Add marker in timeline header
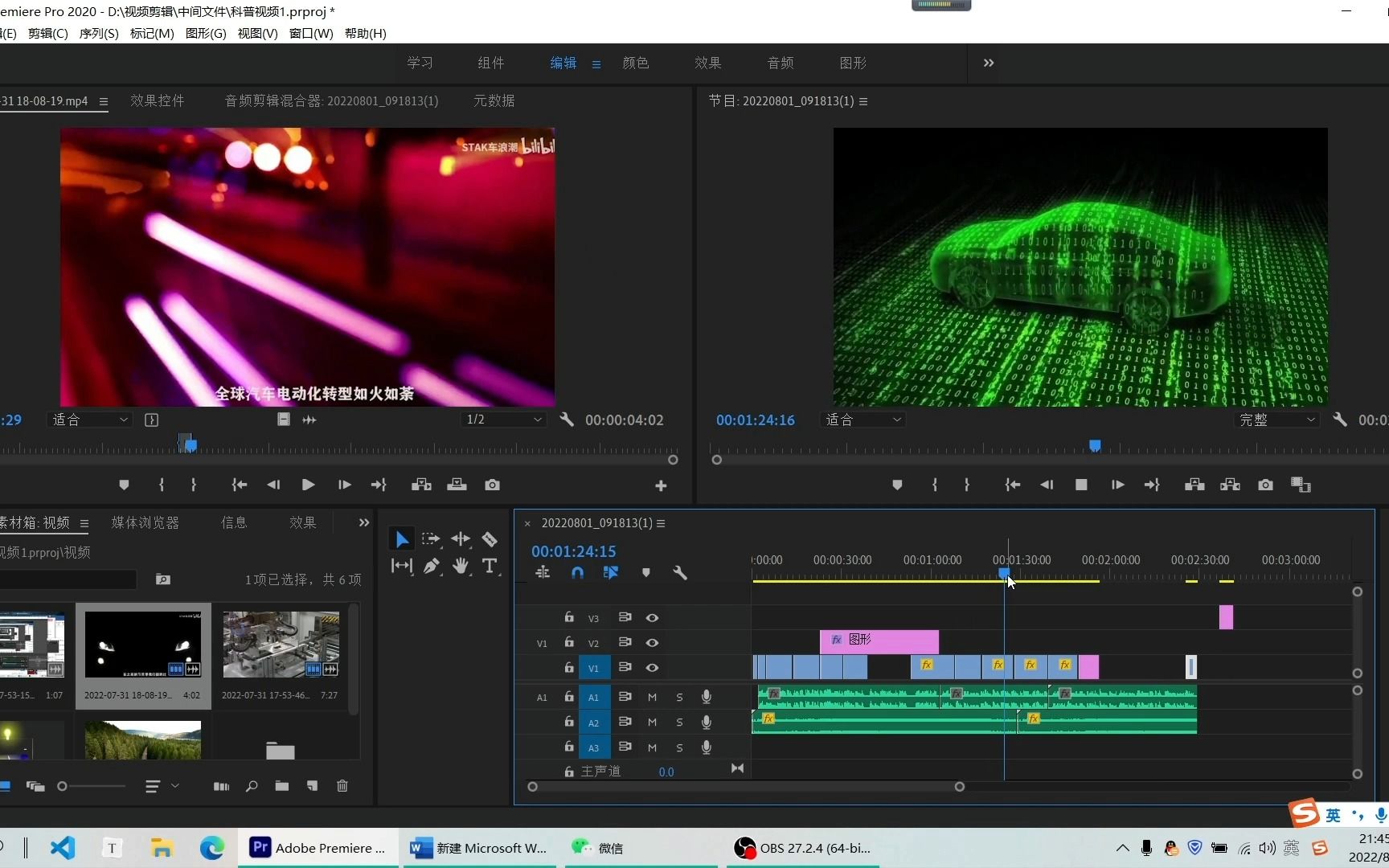The width and height of the screenshot is (1389, 868). point(645,573)
